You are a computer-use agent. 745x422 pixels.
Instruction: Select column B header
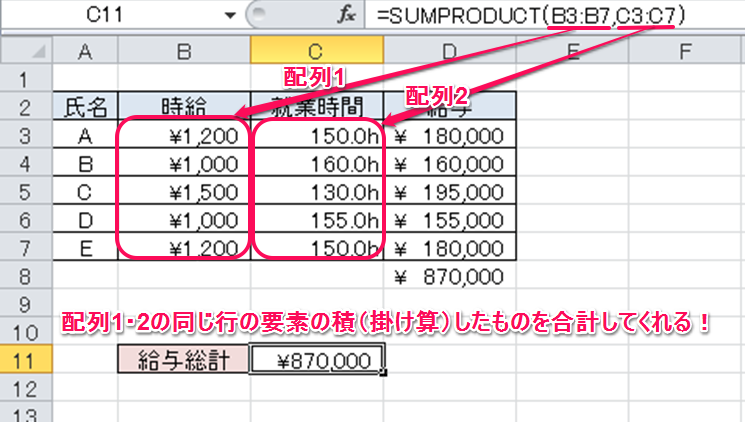pyautogui.click(x=184, y=50)
